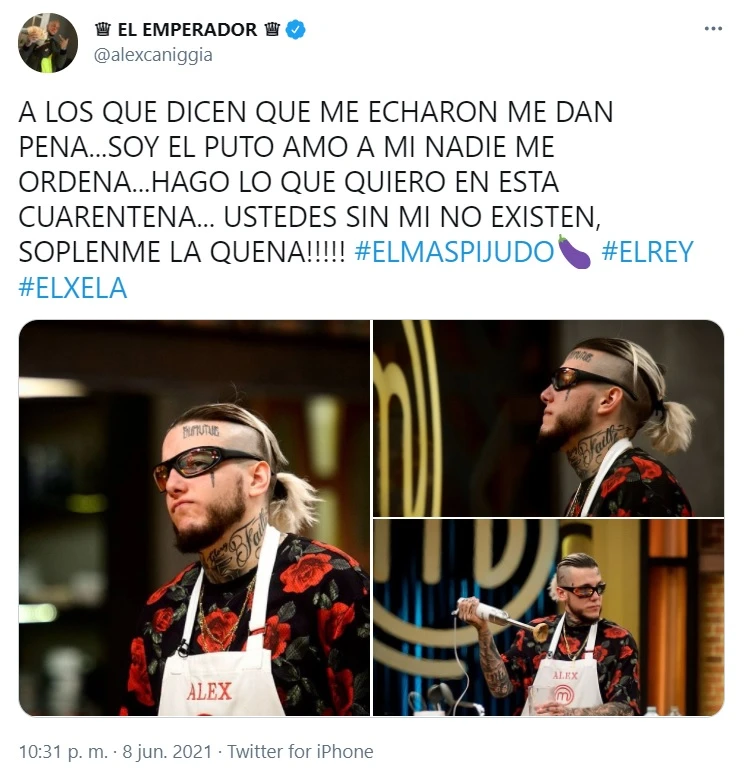Image resolution: width=744 pixels, height=782 pixels.
Task: Enlarge the large left photo of Alex
Action: [x=194, y=518]
